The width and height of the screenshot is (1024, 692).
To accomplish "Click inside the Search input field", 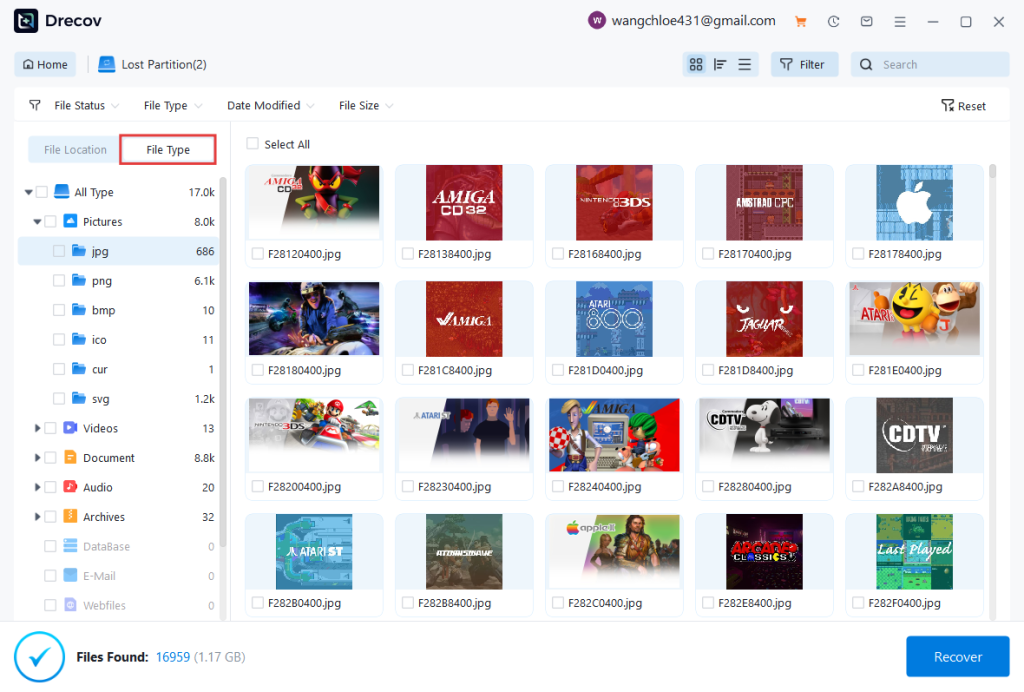I will coord(940,65).
